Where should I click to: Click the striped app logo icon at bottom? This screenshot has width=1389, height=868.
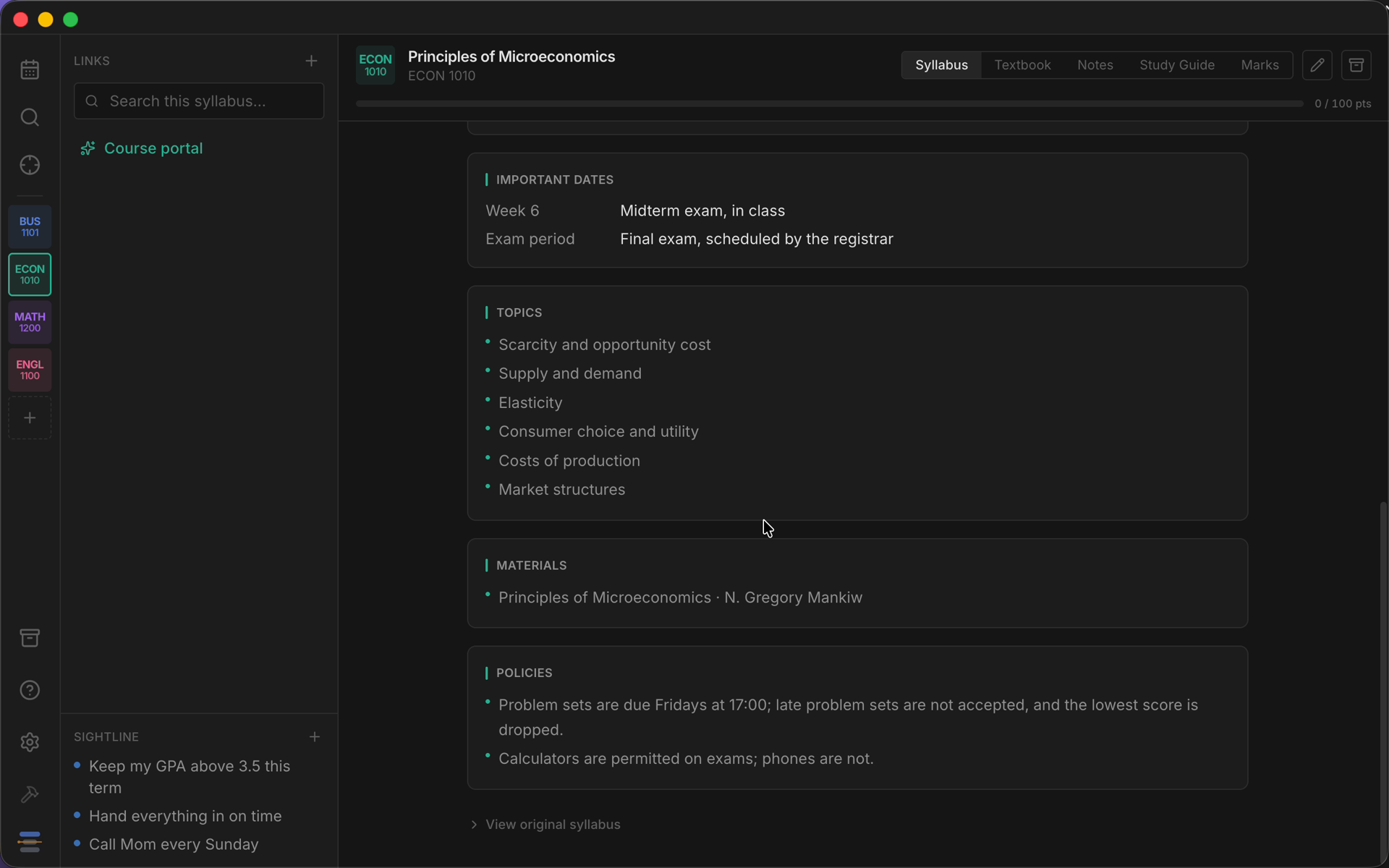pos(30,841)
